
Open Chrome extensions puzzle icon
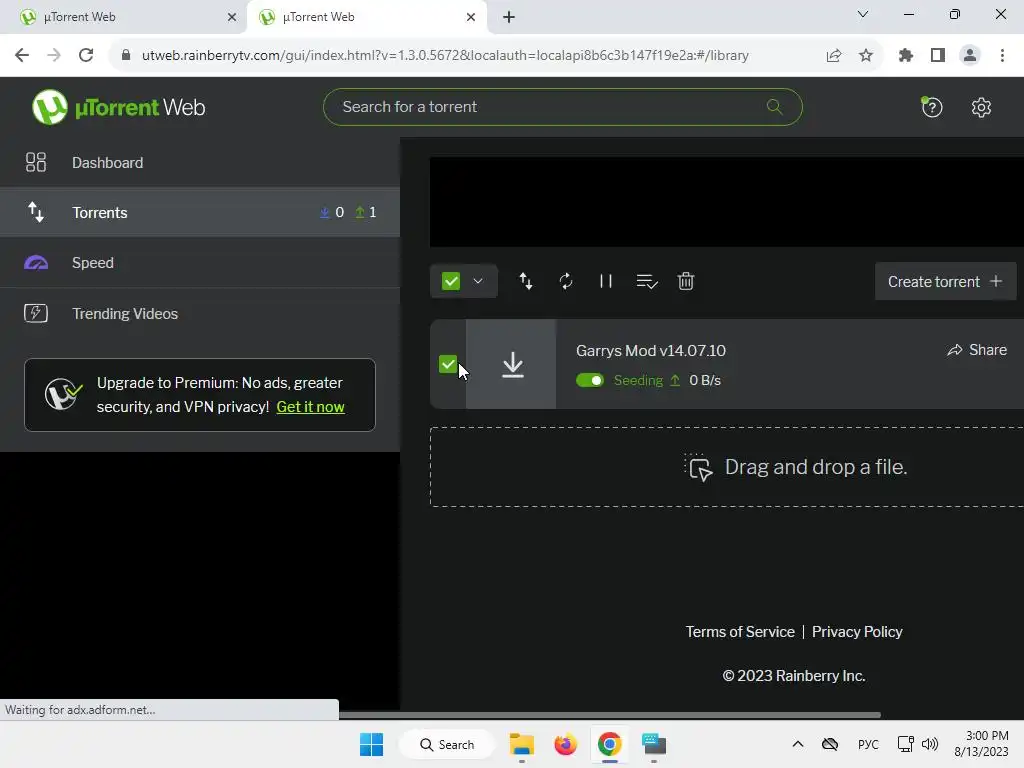tap(905, 56)
